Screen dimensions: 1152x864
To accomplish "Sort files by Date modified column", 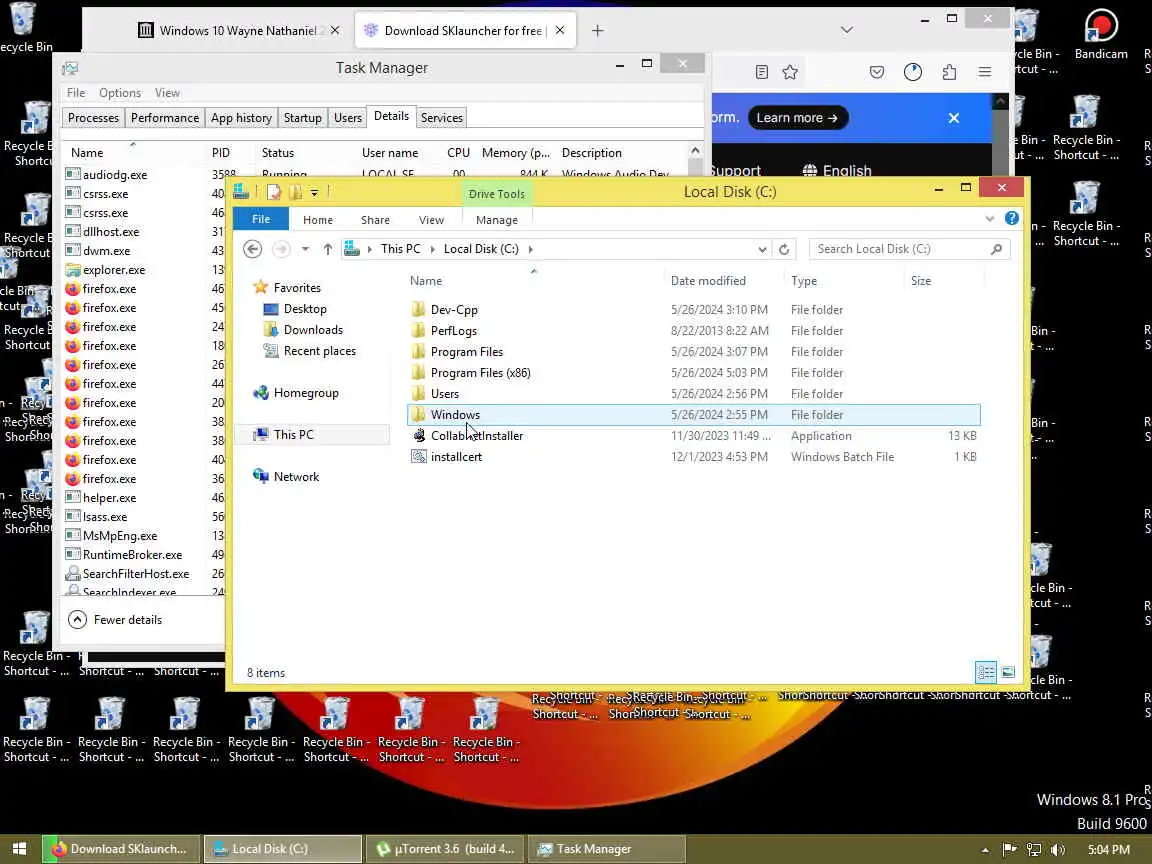I will (708, 281).
